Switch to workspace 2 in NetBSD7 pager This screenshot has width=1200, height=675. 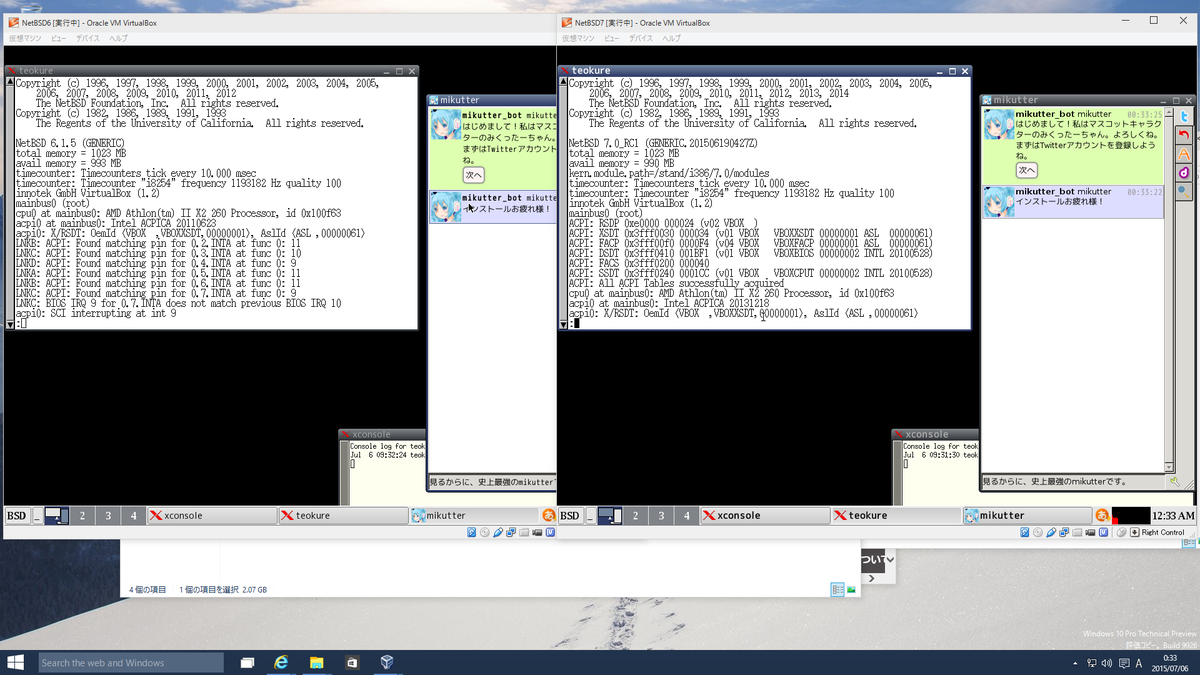point(635,516)
